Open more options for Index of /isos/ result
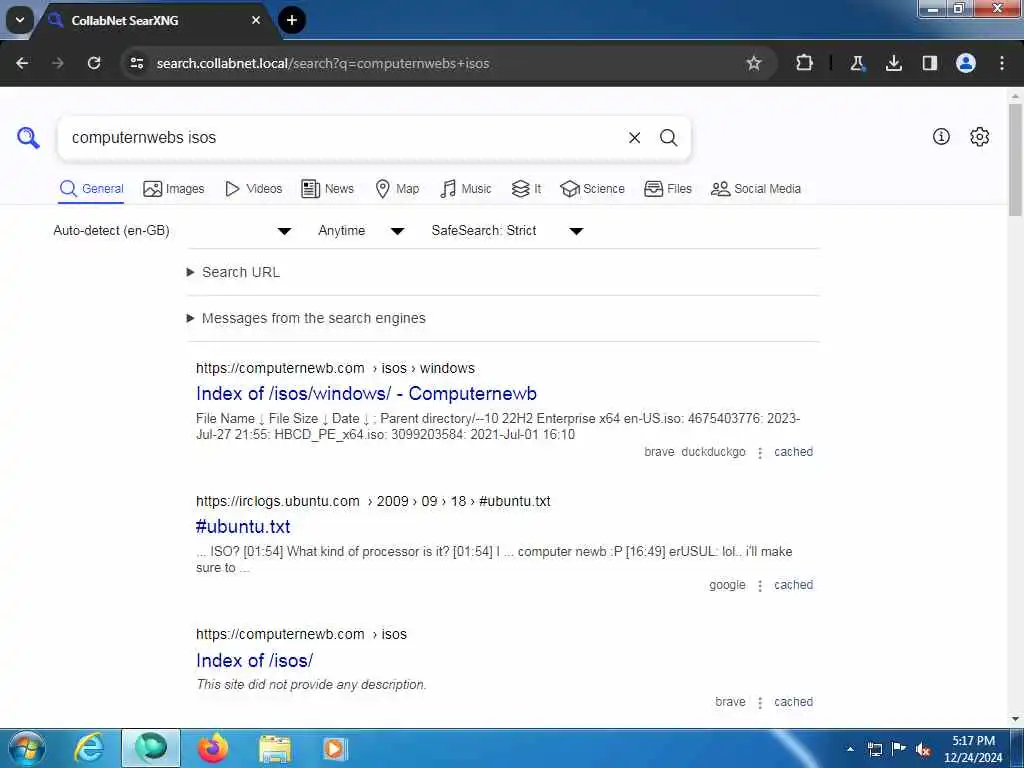The image size is (1024, 768). pyautogui.click(x=760, y=703)
